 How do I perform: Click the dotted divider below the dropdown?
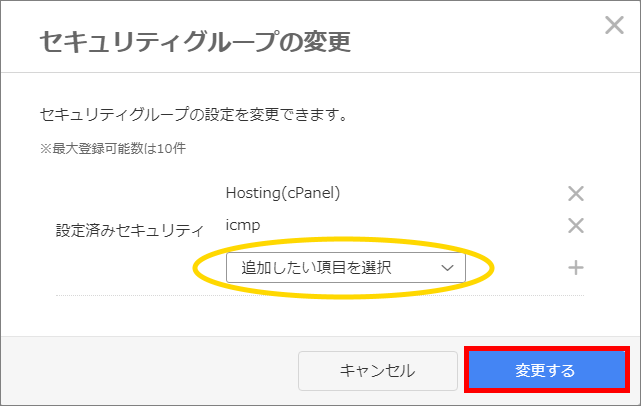tap(320, 295)
